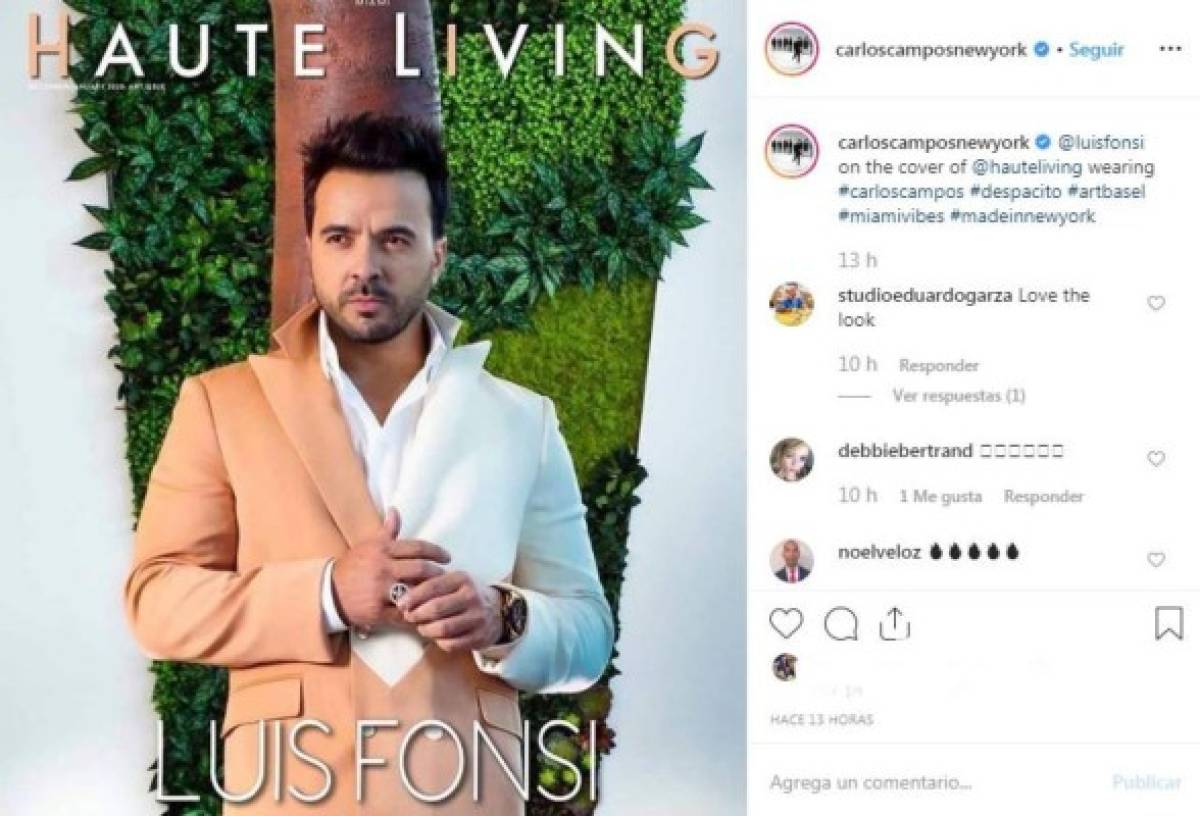1200x816 pixels.
Task: Open the carloscamposnewyork avatar in the header
Action: (x=791, y=50)
